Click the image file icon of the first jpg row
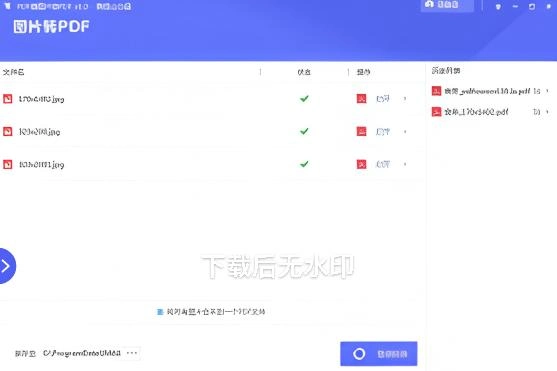 click(x=7, y=99)
